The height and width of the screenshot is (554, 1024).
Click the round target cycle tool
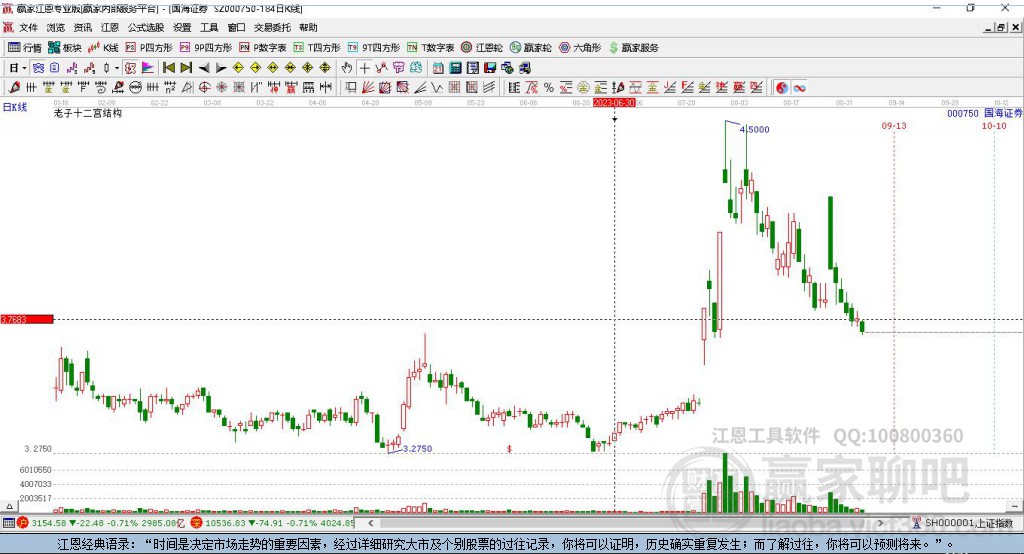click(205, 88)
